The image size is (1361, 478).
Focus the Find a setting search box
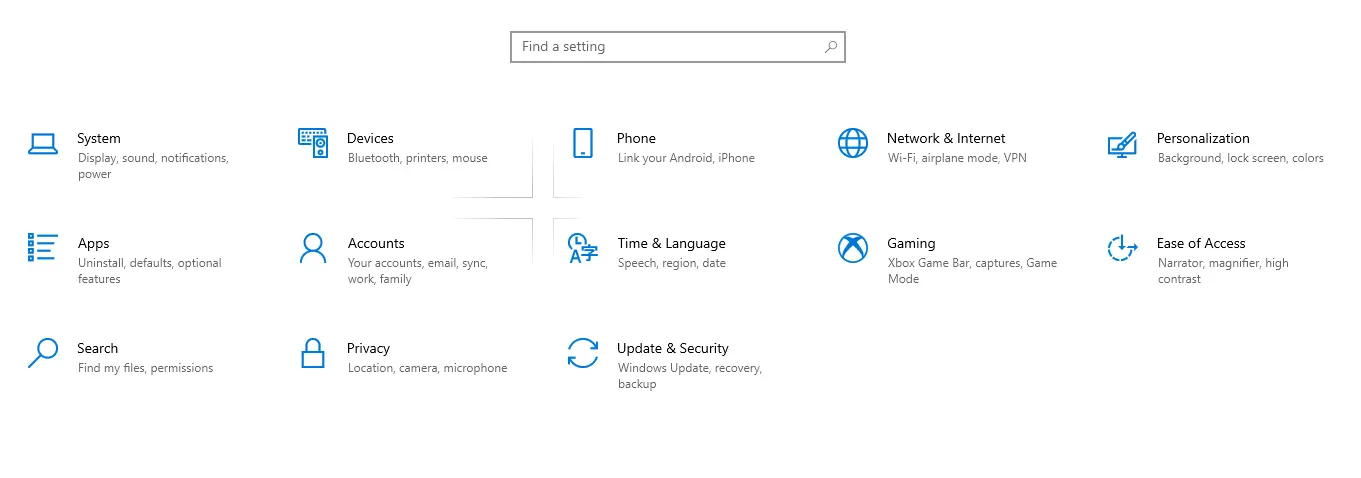point(678,47)
